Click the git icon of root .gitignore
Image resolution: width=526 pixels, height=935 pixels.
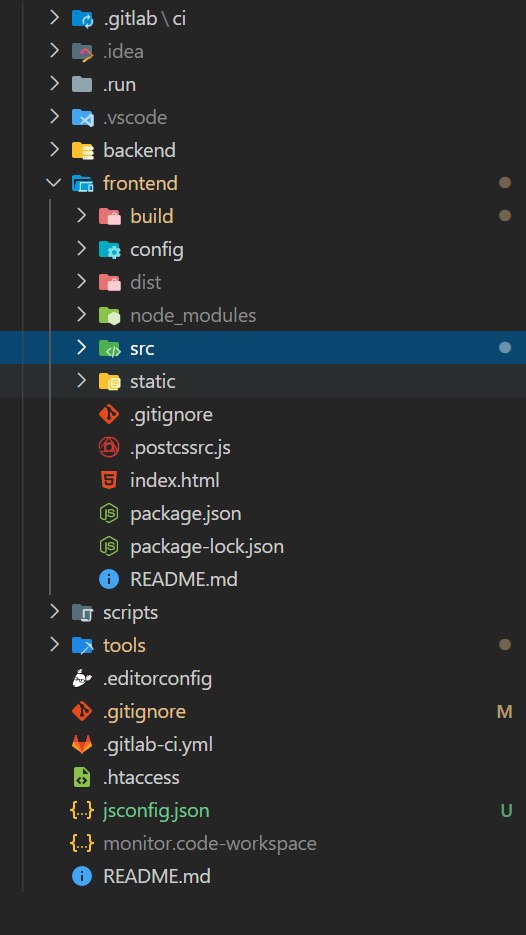click(x=82, y=711)
